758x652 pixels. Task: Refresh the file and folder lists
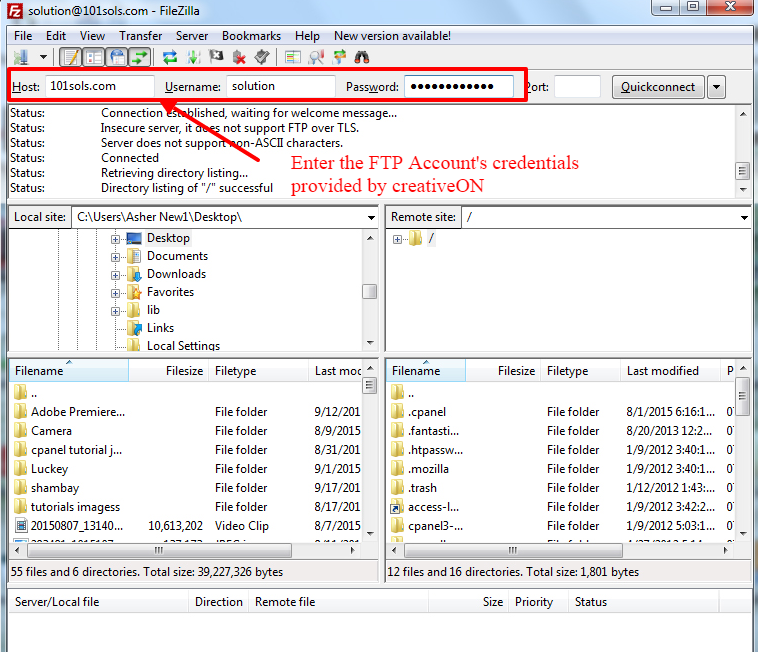click(x=170, y=58)
